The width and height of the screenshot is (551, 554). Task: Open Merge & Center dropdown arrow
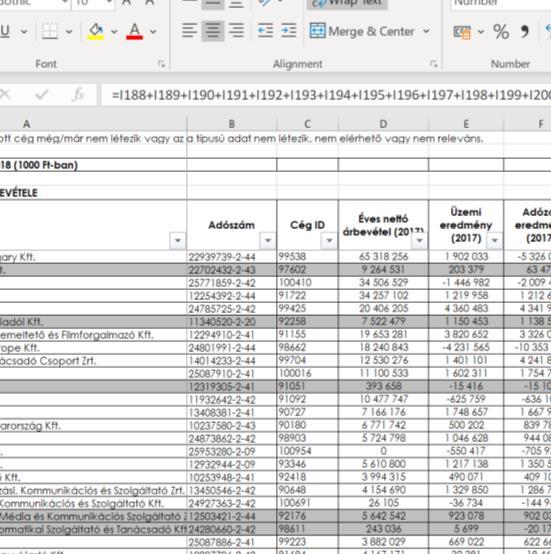426,31
